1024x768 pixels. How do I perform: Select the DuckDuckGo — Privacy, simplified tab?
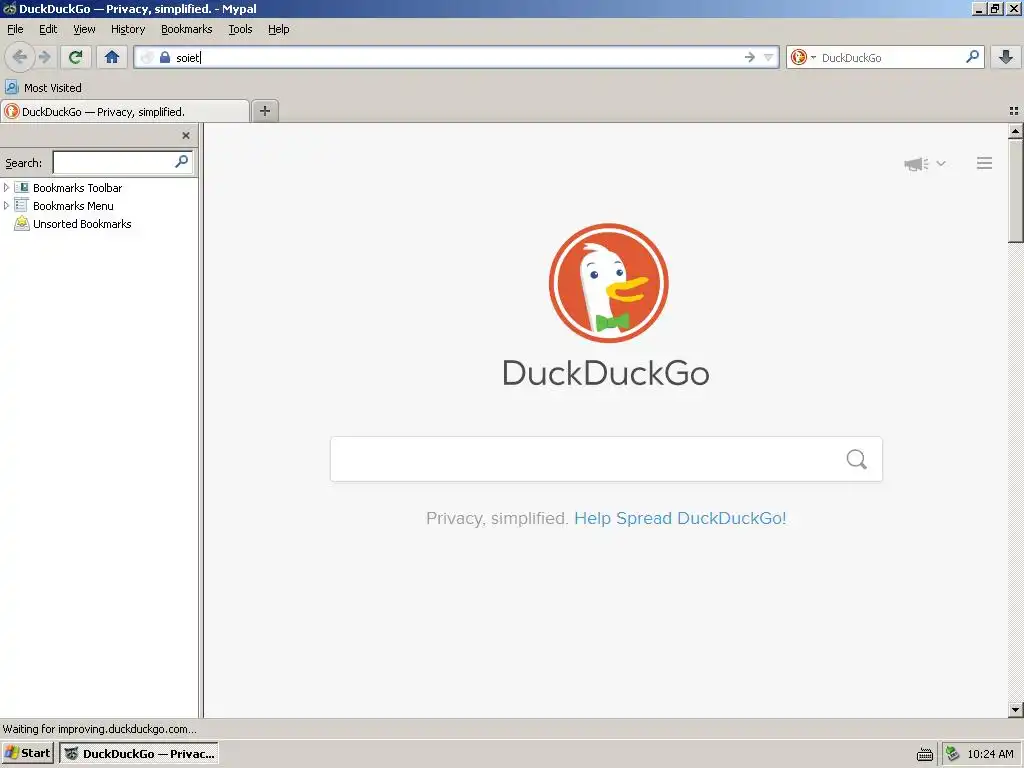tap(125, 112)
